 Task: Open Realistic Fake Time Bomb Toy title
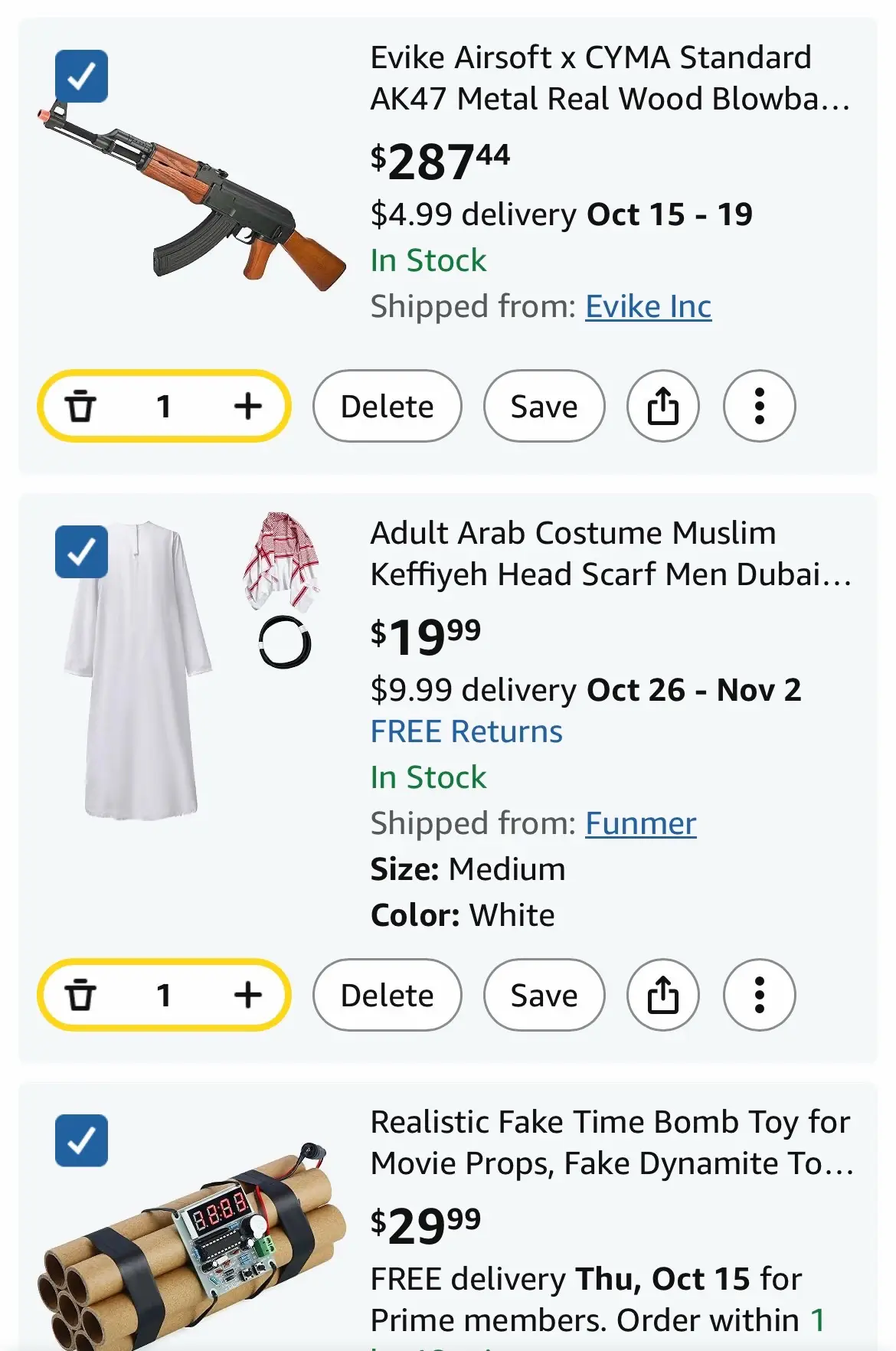coord(611,1143)
